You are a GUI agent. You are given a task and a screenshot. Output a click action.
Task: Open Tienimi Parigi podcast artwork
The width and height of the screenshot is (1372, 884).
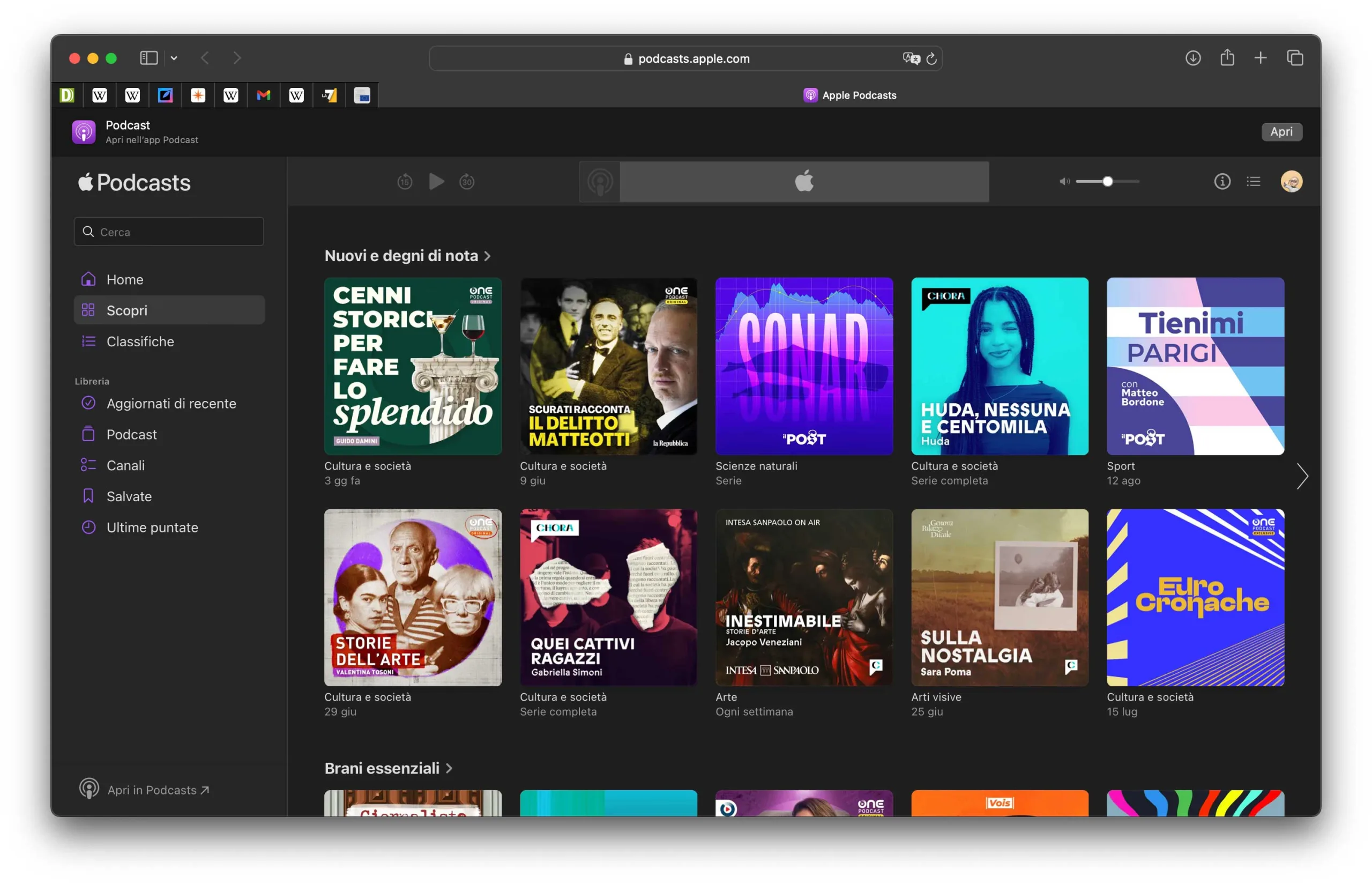1195,366
